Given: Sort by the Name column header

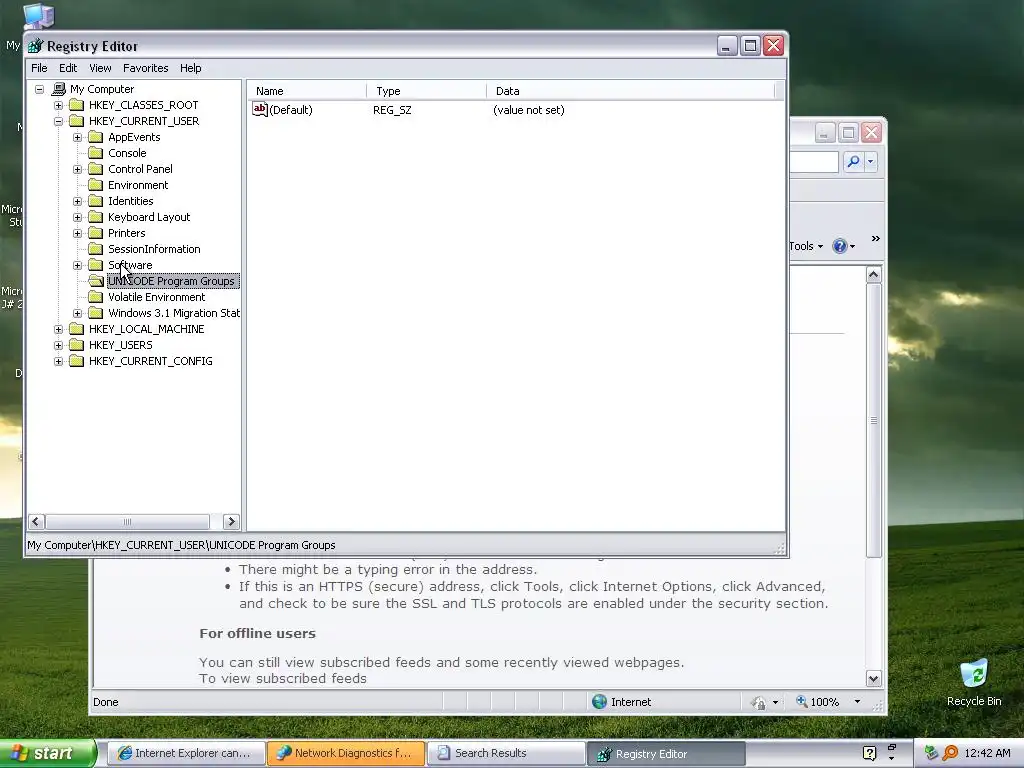Looking at the screenshot, I should 307,91.
